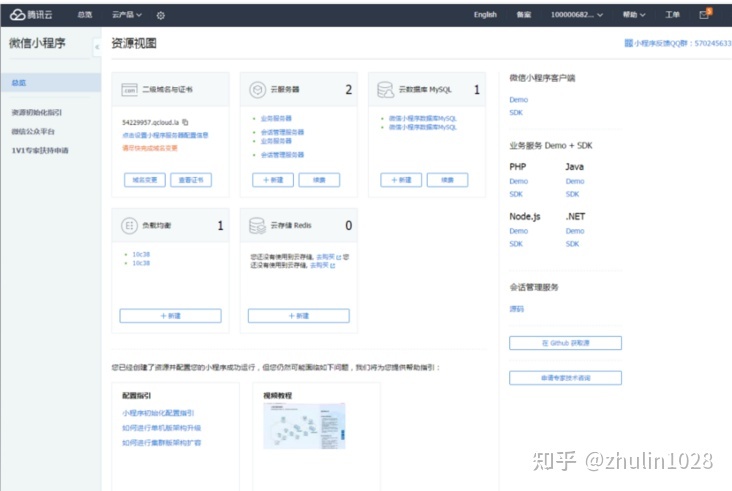Click 新建 in the MySQL card
This screenshot has height=491, width=732.
401,180
